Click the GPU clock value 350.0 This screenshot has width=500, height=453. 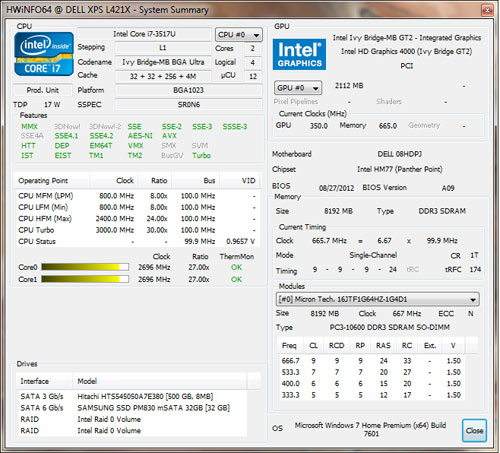click(x=319, y=126)
